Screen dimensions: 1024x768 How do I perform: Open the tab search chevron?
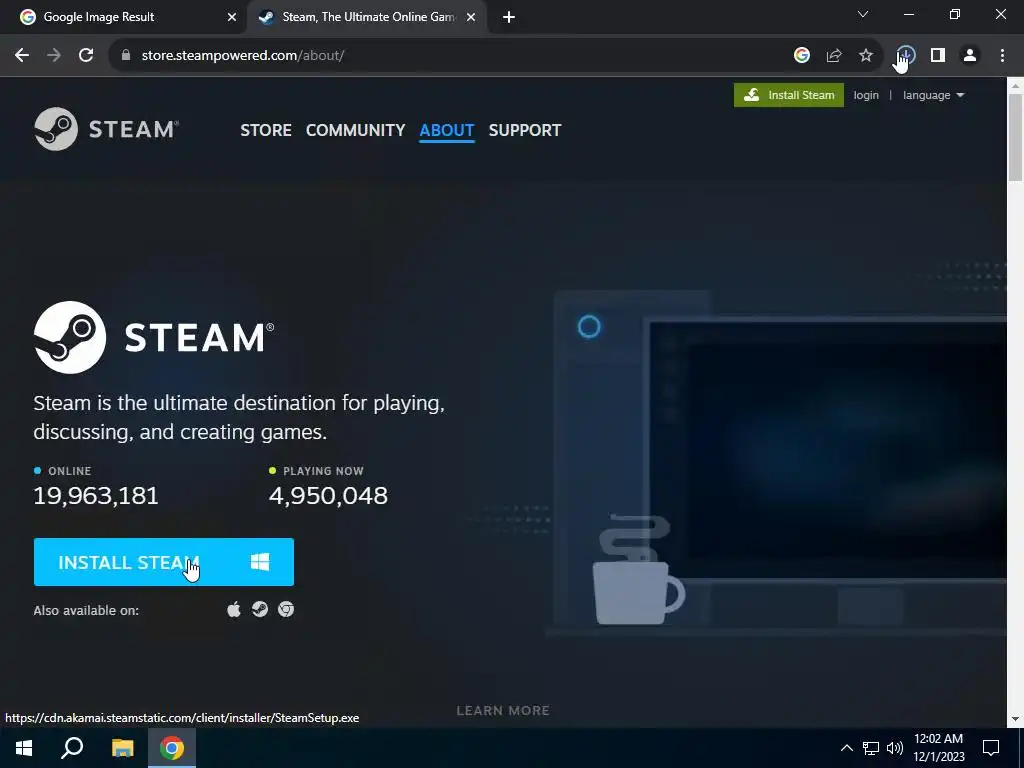(863, 14)
